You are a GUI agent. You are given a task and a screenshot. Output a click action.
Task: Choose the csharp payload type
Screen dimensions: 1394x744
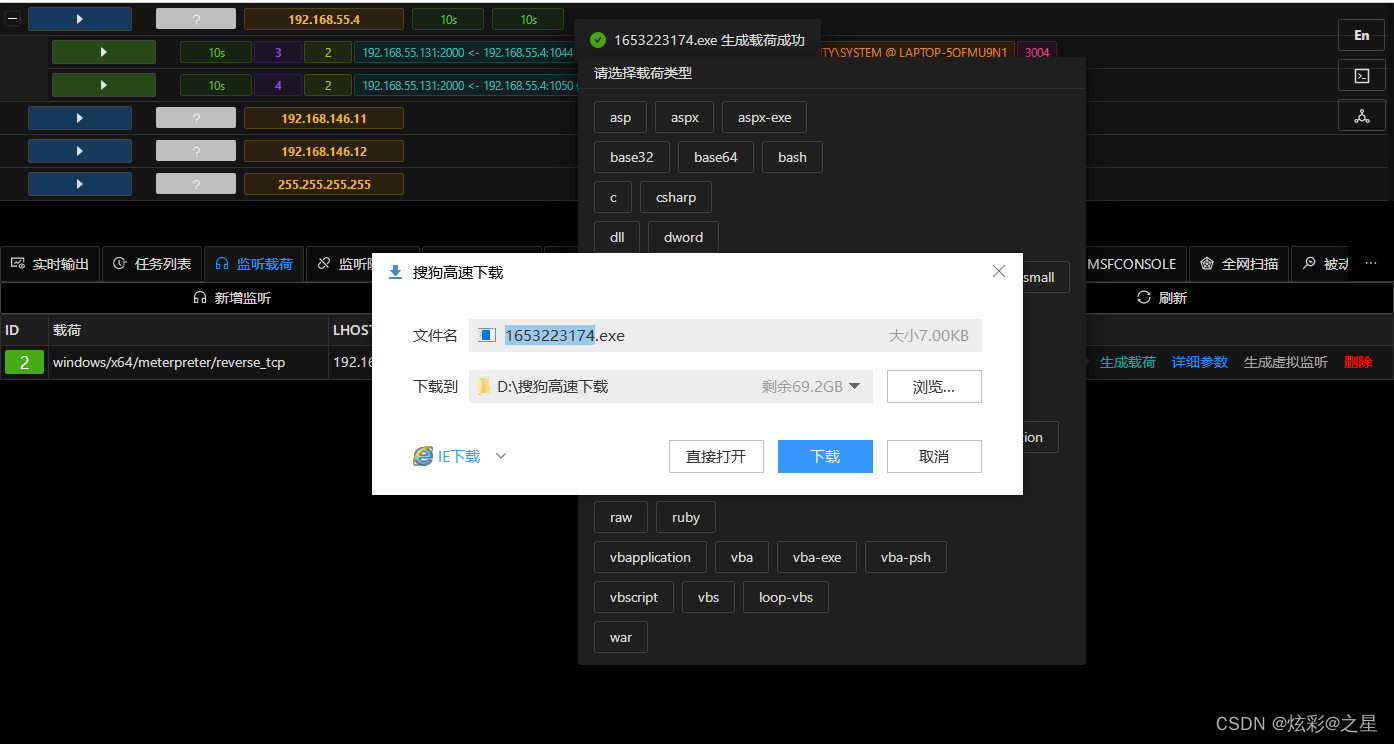click(x=676, y=197)
